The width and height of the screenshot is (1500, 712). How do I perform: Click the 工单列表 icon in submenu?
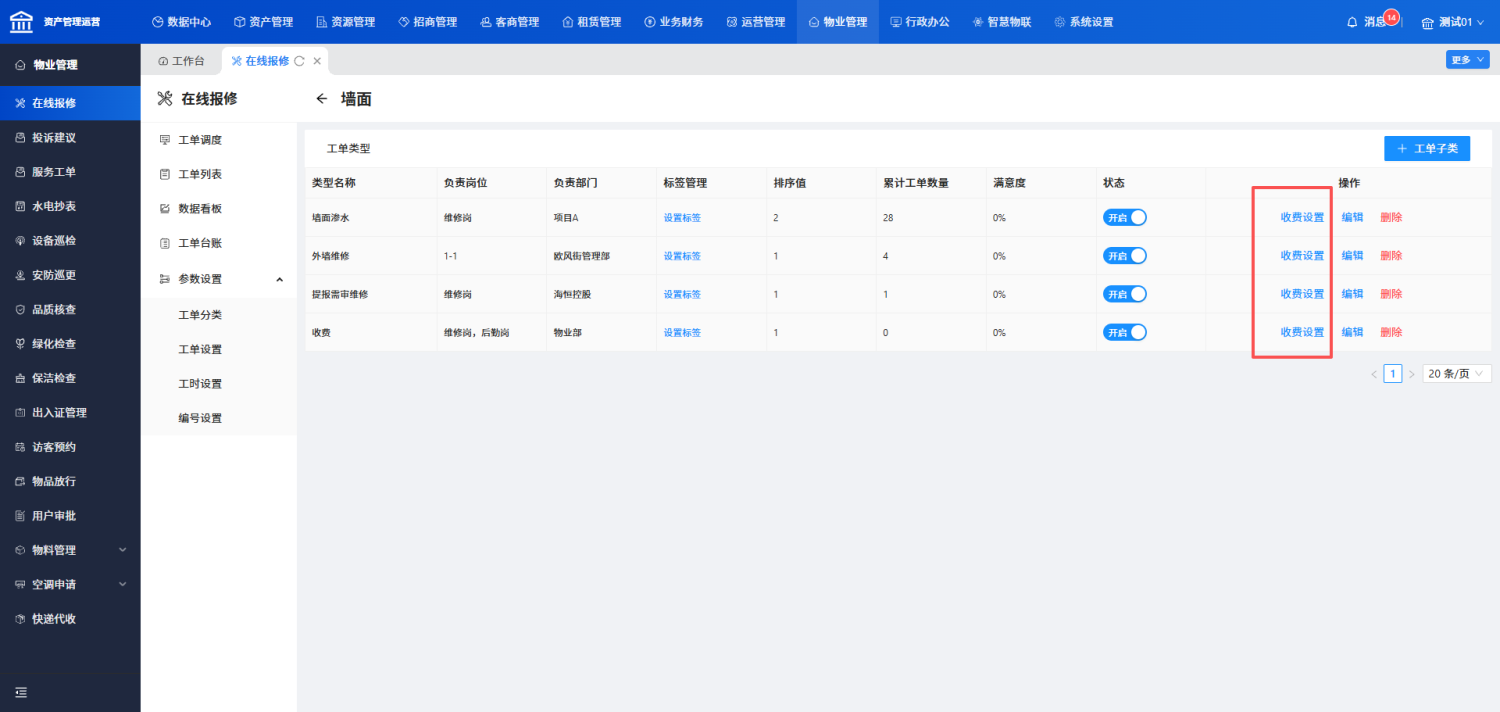pyautogui.click(x=165, y=174)
